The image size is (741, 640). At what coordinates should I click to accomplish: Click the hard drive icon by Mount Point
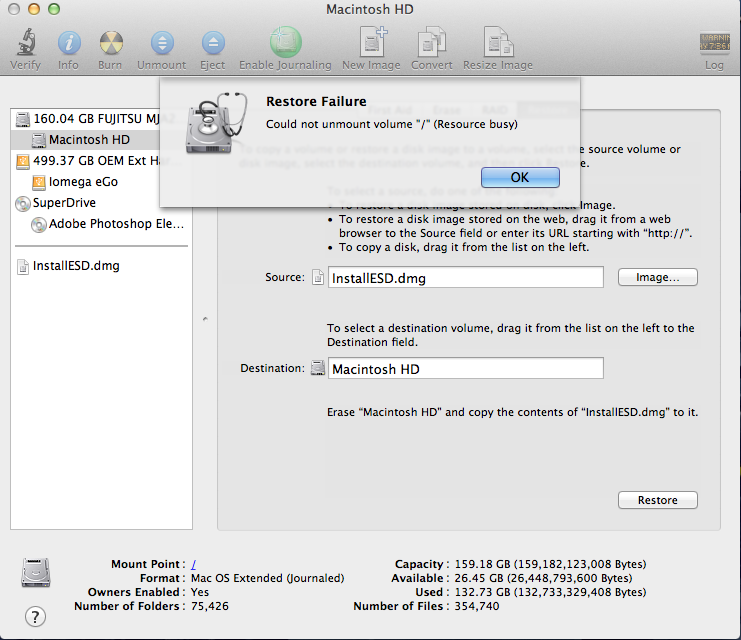36,572
